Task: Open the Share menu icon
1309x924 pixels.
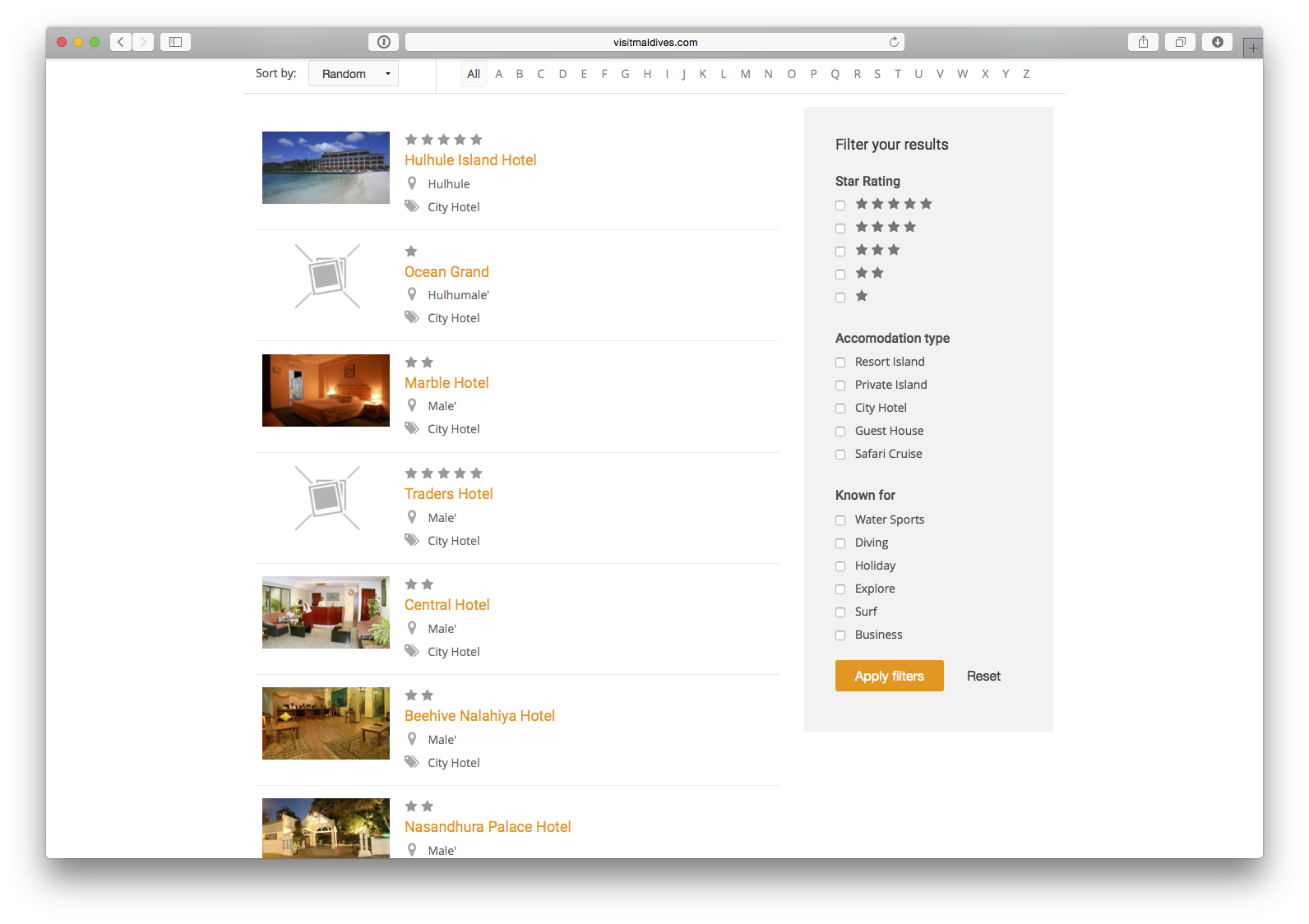Action: pyautogui.click(x=1143, y=42)
